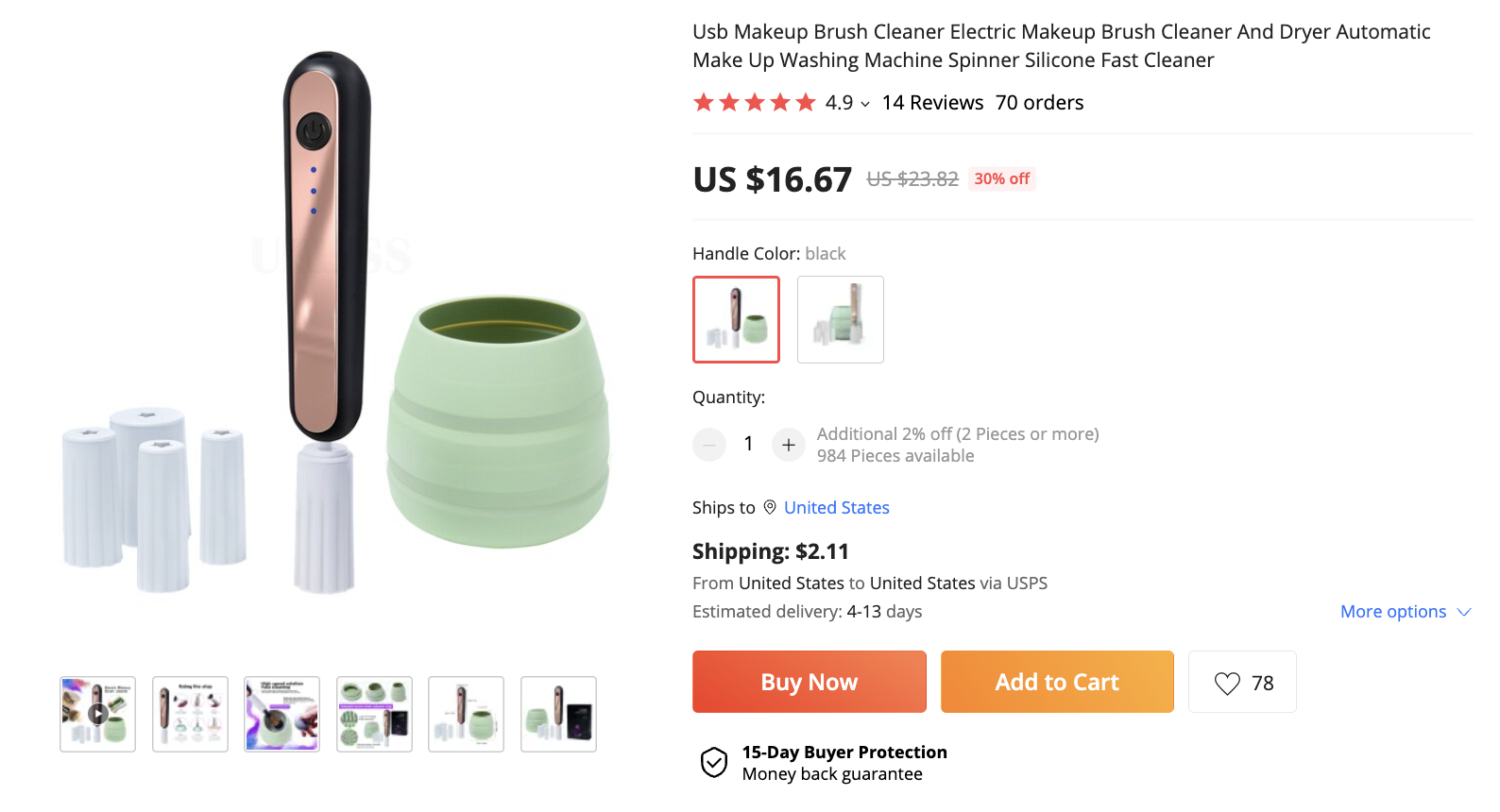
Task: Expand More options for shipping
Action: 1405,612
